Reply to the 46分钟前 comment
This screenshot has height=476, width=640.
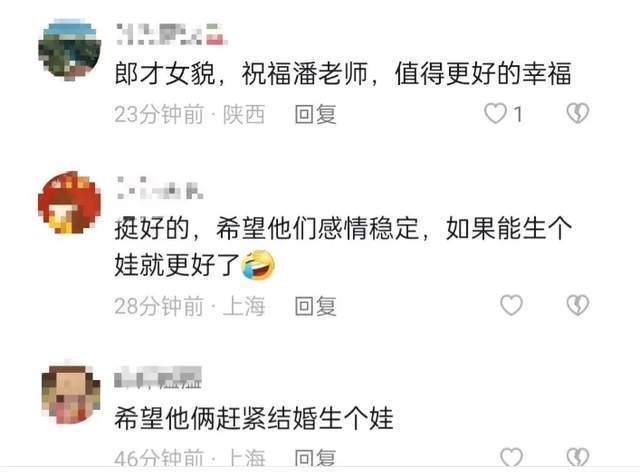click(316, 458)
